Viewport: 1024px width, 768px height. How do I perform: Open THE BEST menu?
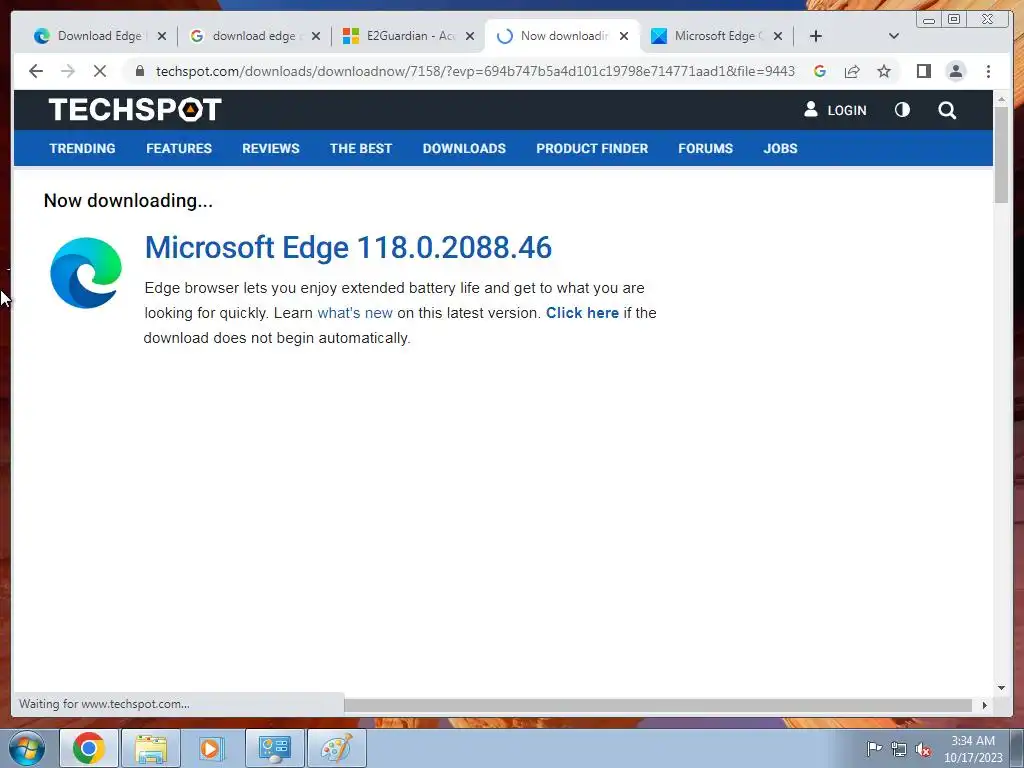360,148
